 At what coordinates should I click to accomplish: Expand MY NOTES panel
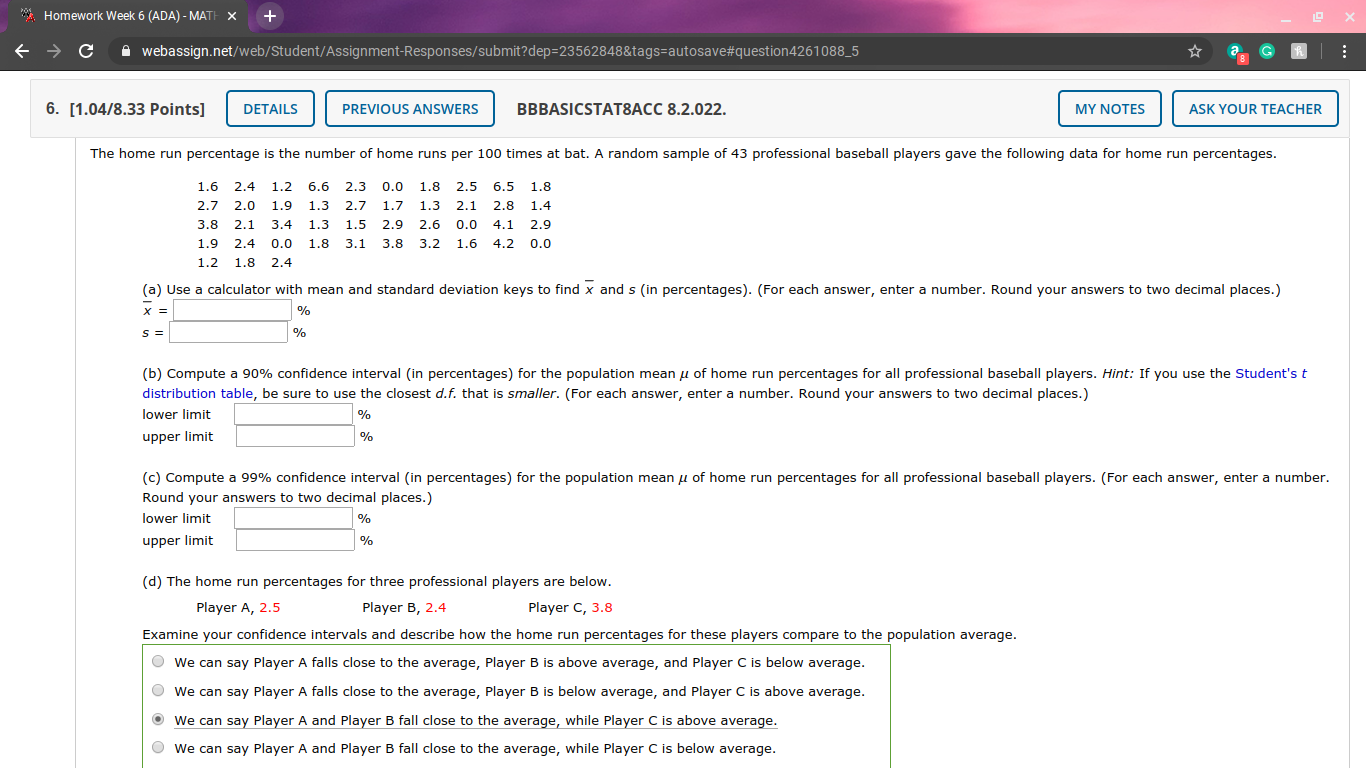1109,108
